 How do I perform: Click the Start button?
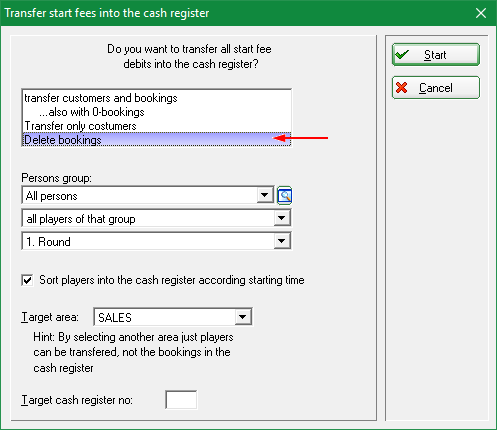(436, 54)
